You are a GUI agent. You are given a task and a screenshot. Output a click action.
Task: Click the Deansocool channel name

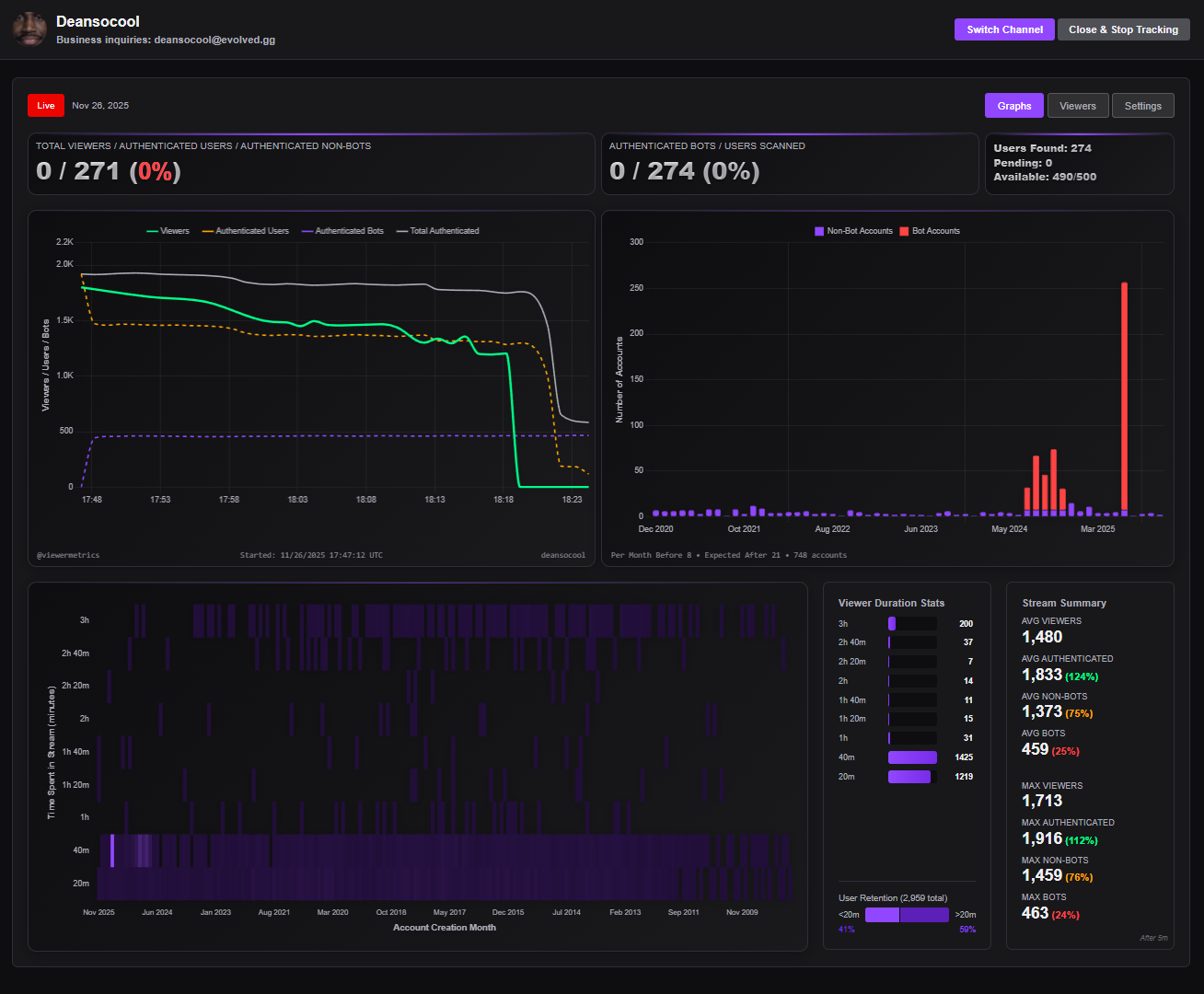pos(98,21)
